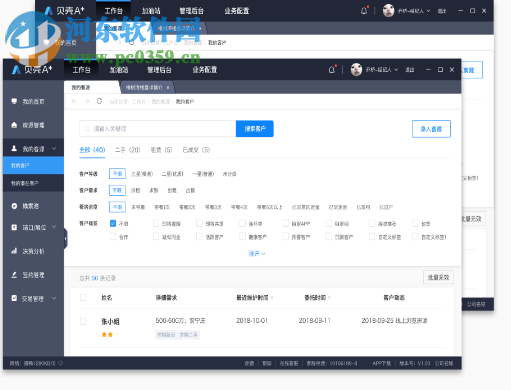This screenshot has height=390, width=511.
Task: Open notifications bell in front window
Action: tap(332, 70)
